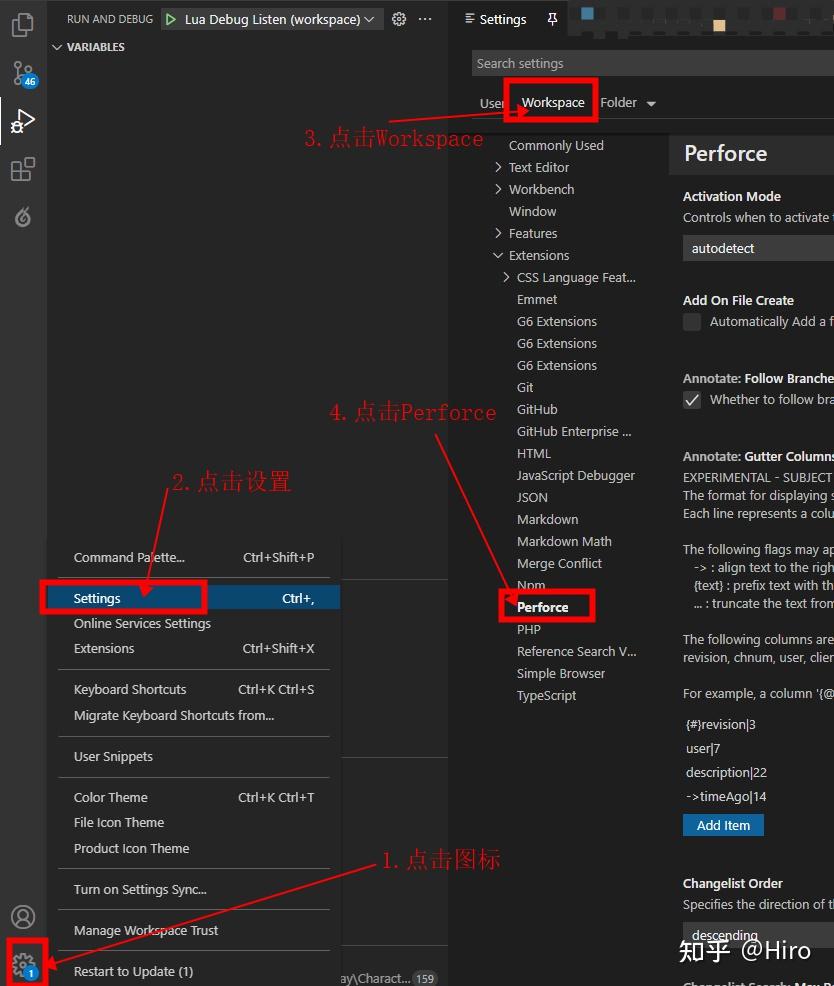The image size is (834, 986).
Task: Open the Explorer view
Action: click(22, 24)
